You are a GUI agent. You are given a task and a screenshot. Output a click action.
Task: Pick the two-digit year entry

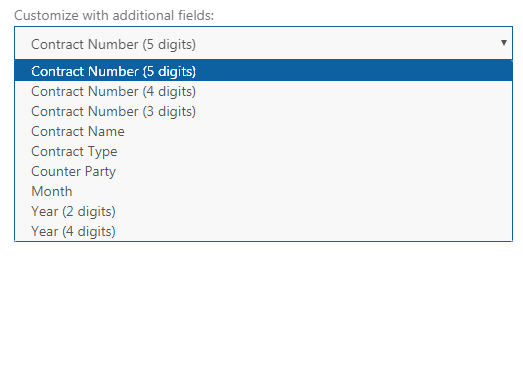coord(263,211)
